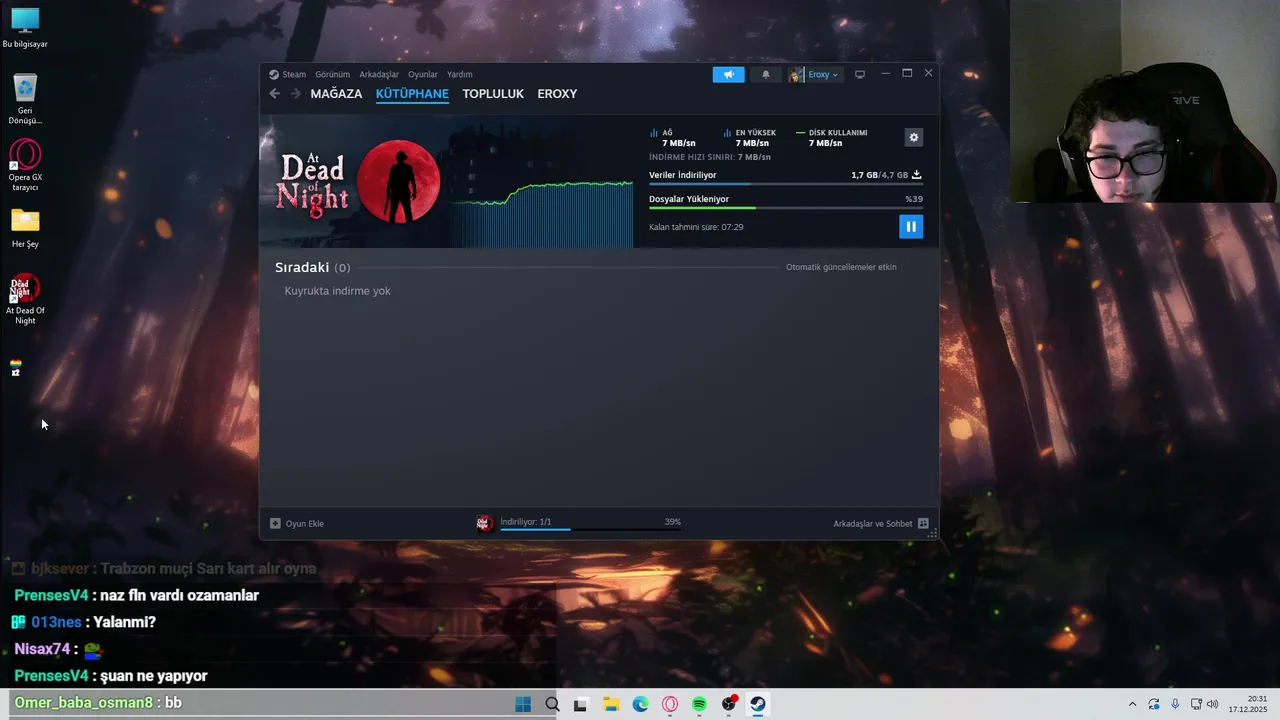Click the Steam window resize grip
The width and height of the screenshot is (1280, 720).
pyautogui.click(x=933, y=534)
